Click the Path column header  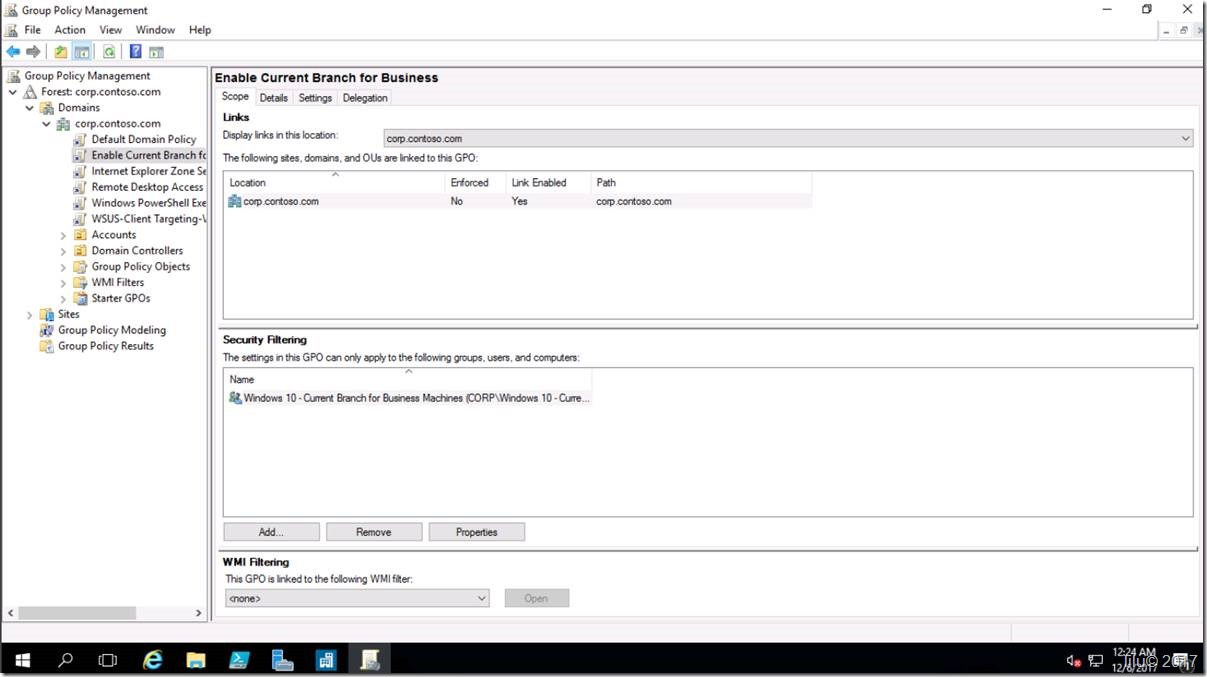pos(701,182)
